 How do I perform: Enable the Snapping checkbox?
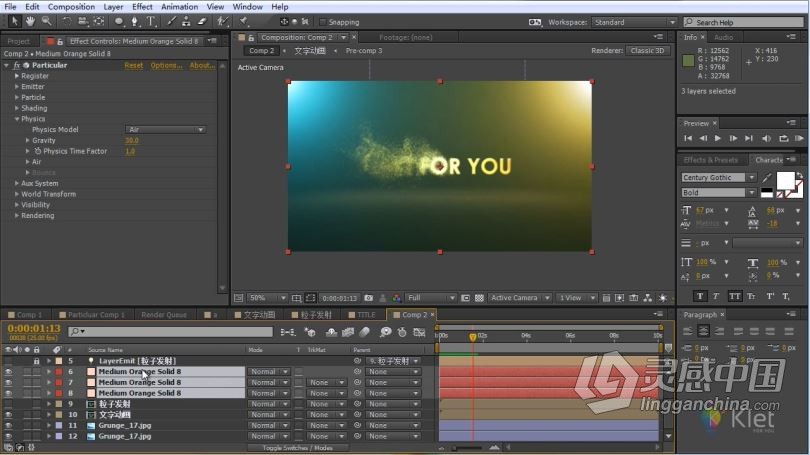coord(323,22)
